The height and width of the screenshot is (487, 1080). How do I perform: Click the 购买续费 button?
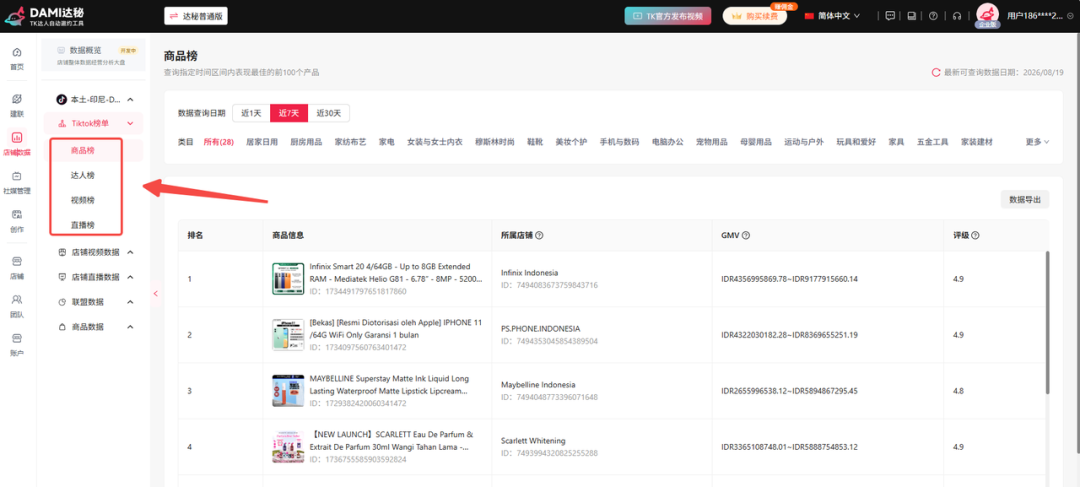click(754, 16)
